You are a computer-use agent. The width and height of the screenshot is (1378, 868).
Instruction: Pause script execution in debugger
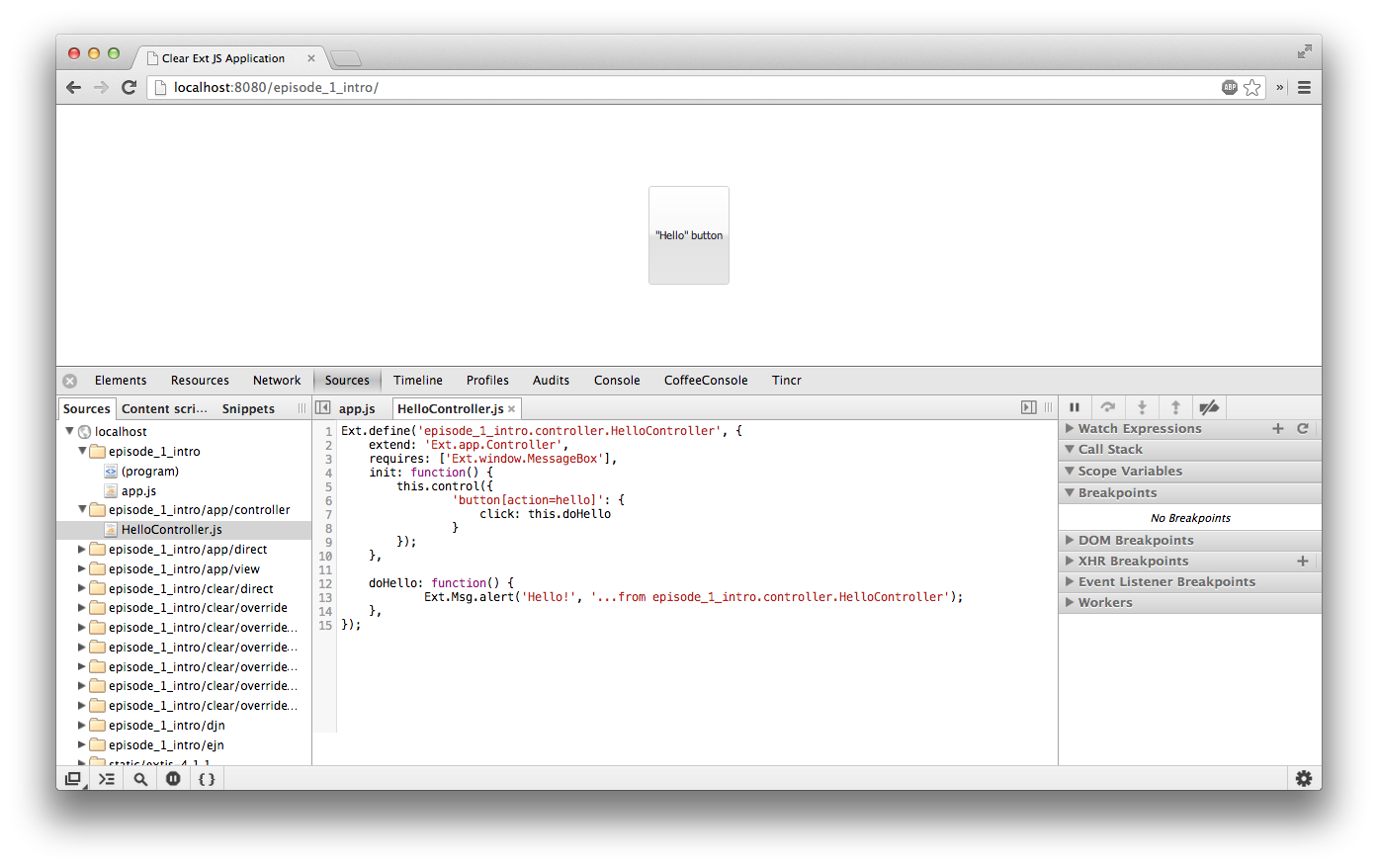[1075, 407]
